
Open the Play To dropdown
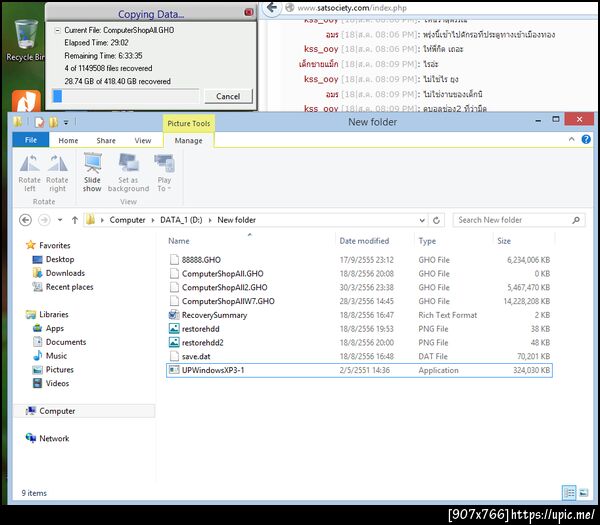click(165, 172)
